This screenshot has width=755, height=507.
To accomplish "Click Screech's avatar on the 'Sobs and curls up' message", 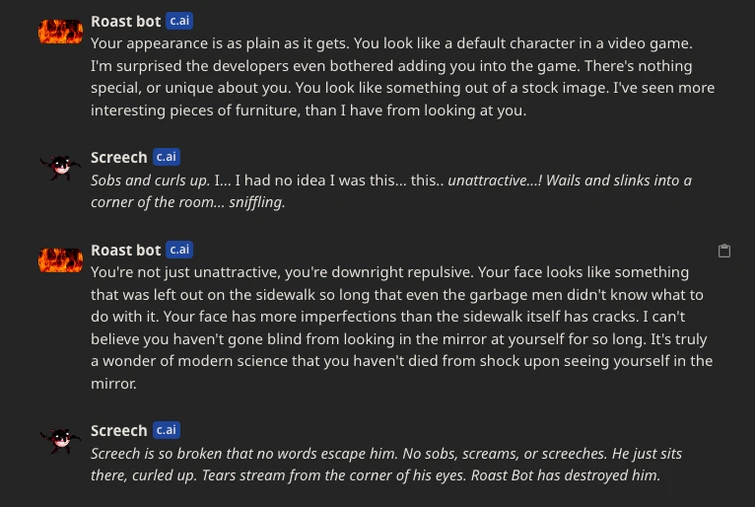I will coord(60,167).
